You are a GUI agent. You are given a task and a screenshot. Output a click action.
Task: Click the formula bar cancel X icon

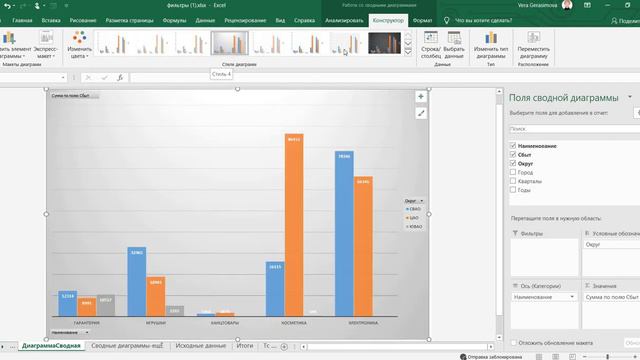[88, 78]
